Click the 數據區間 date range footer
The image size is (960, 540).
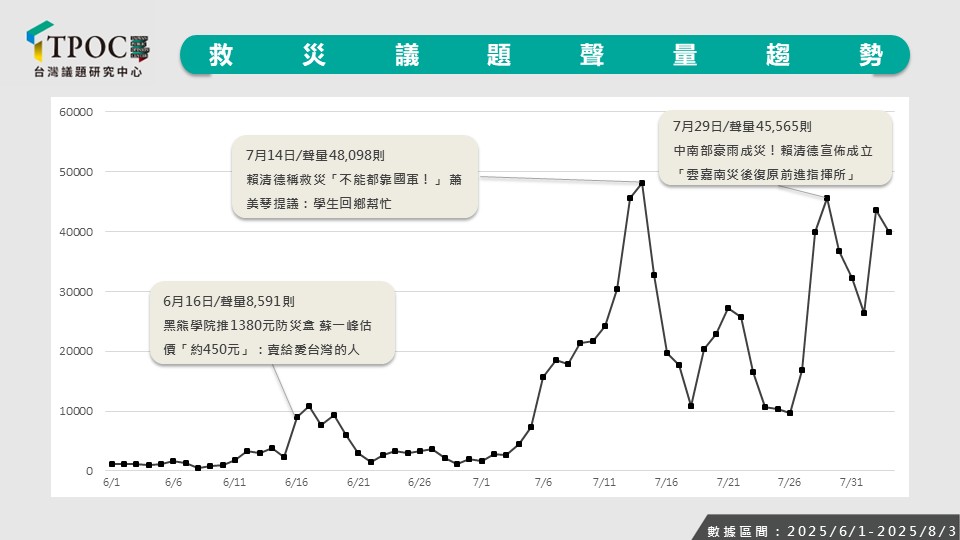point(825,529)
